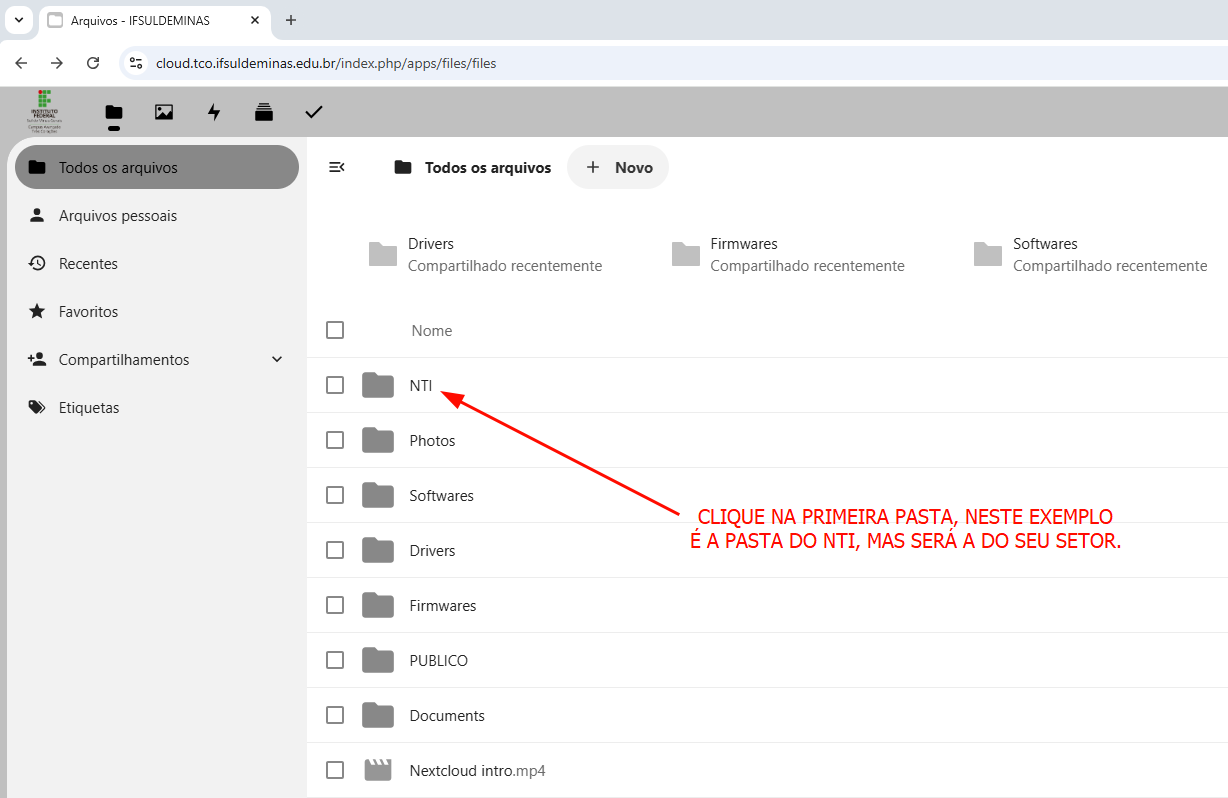Click the PUBLICO folder icon
Viewport: 1228px width, 798px height.
pyautogui.click(x=378, y=660)
